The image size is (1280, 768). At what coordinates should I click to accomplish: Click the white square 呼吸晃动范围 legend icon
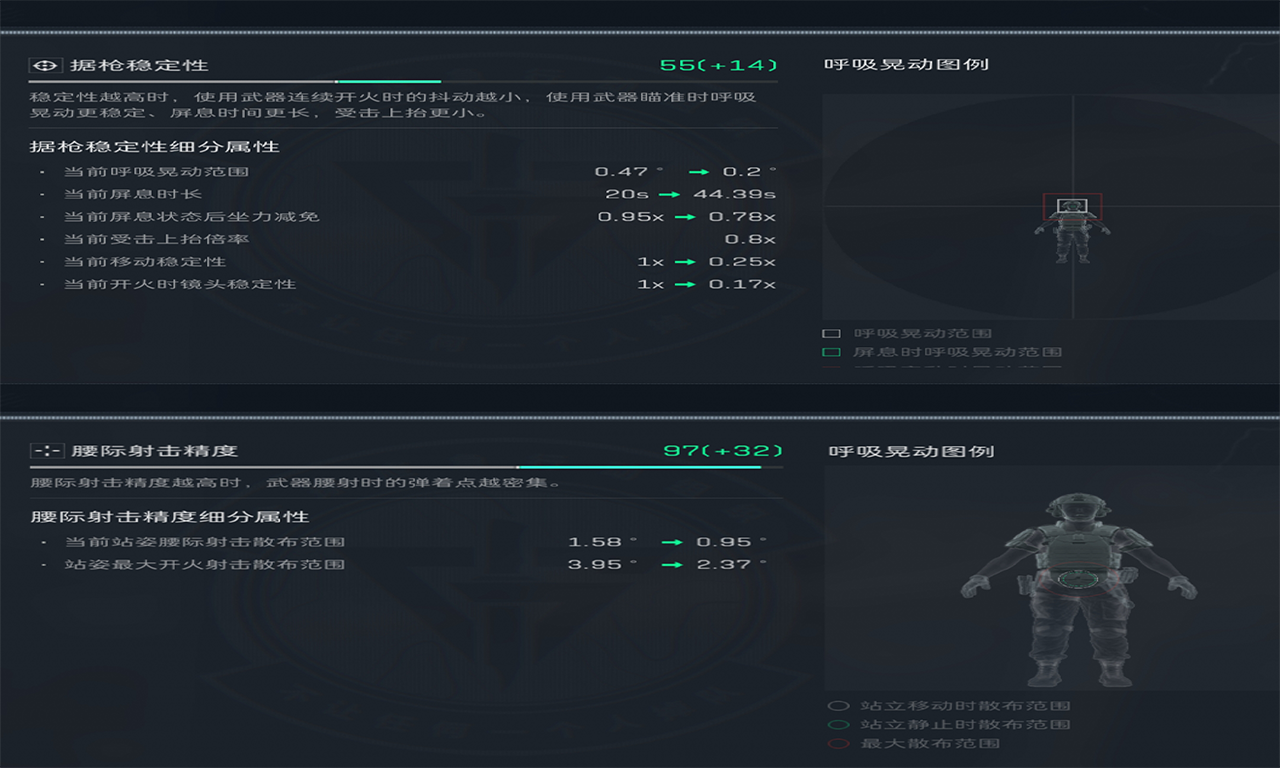[831, 333]
